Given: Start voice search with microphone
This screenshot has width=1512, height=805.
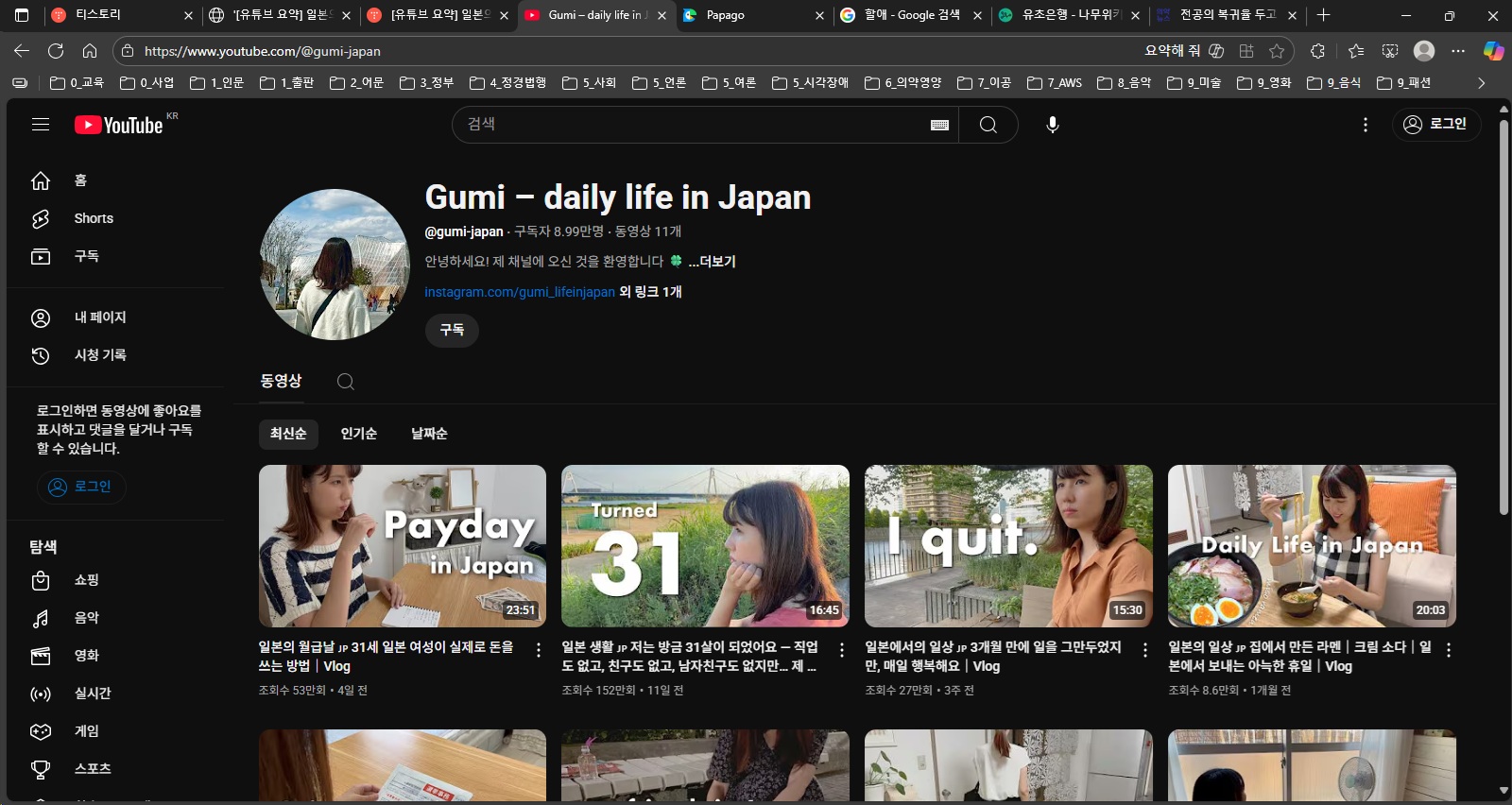Looking at the screenshot, I should point(1053,125).
